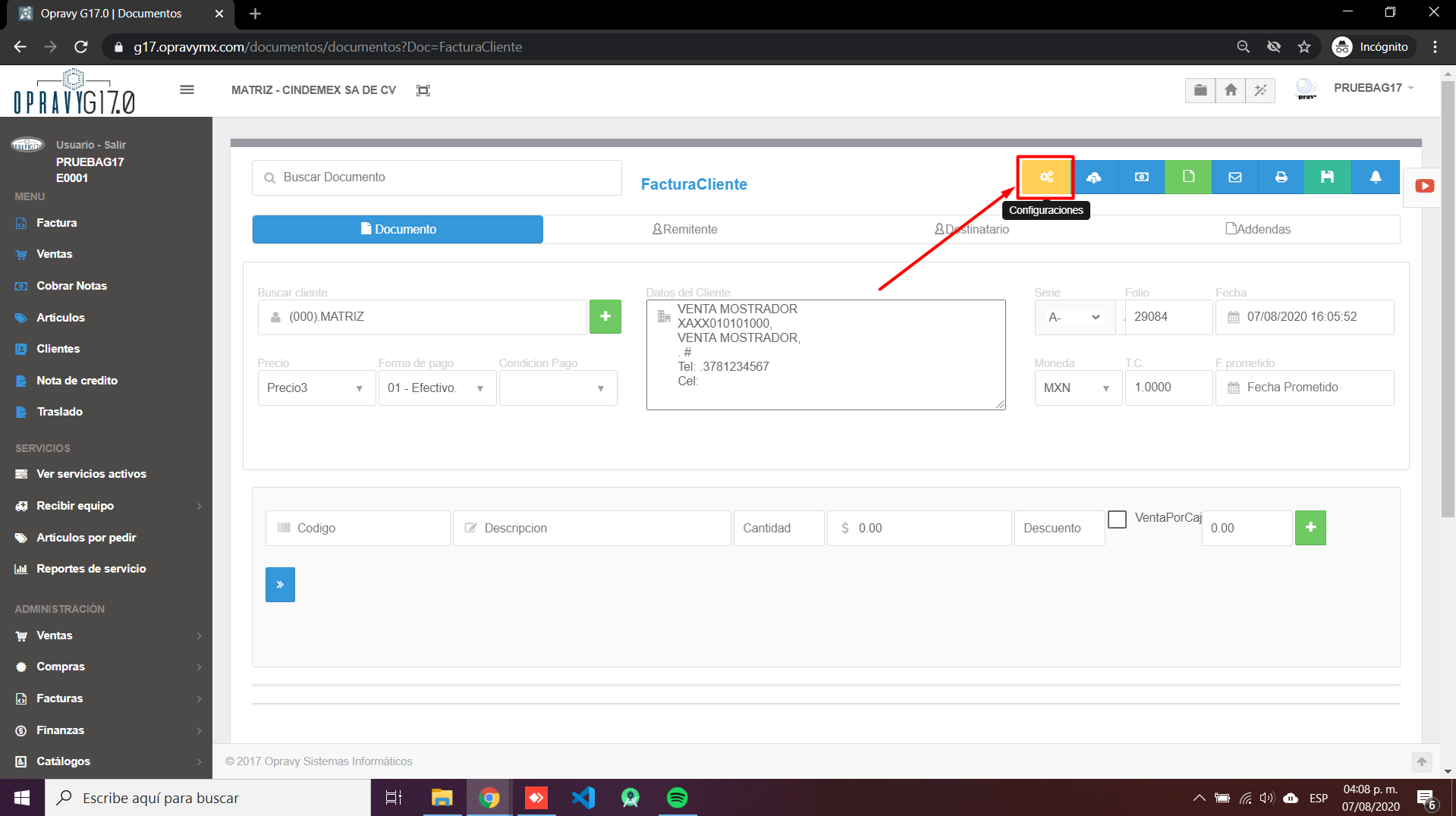Toggle the VentaPorCaja checkbox

(x=1117, y=519)
